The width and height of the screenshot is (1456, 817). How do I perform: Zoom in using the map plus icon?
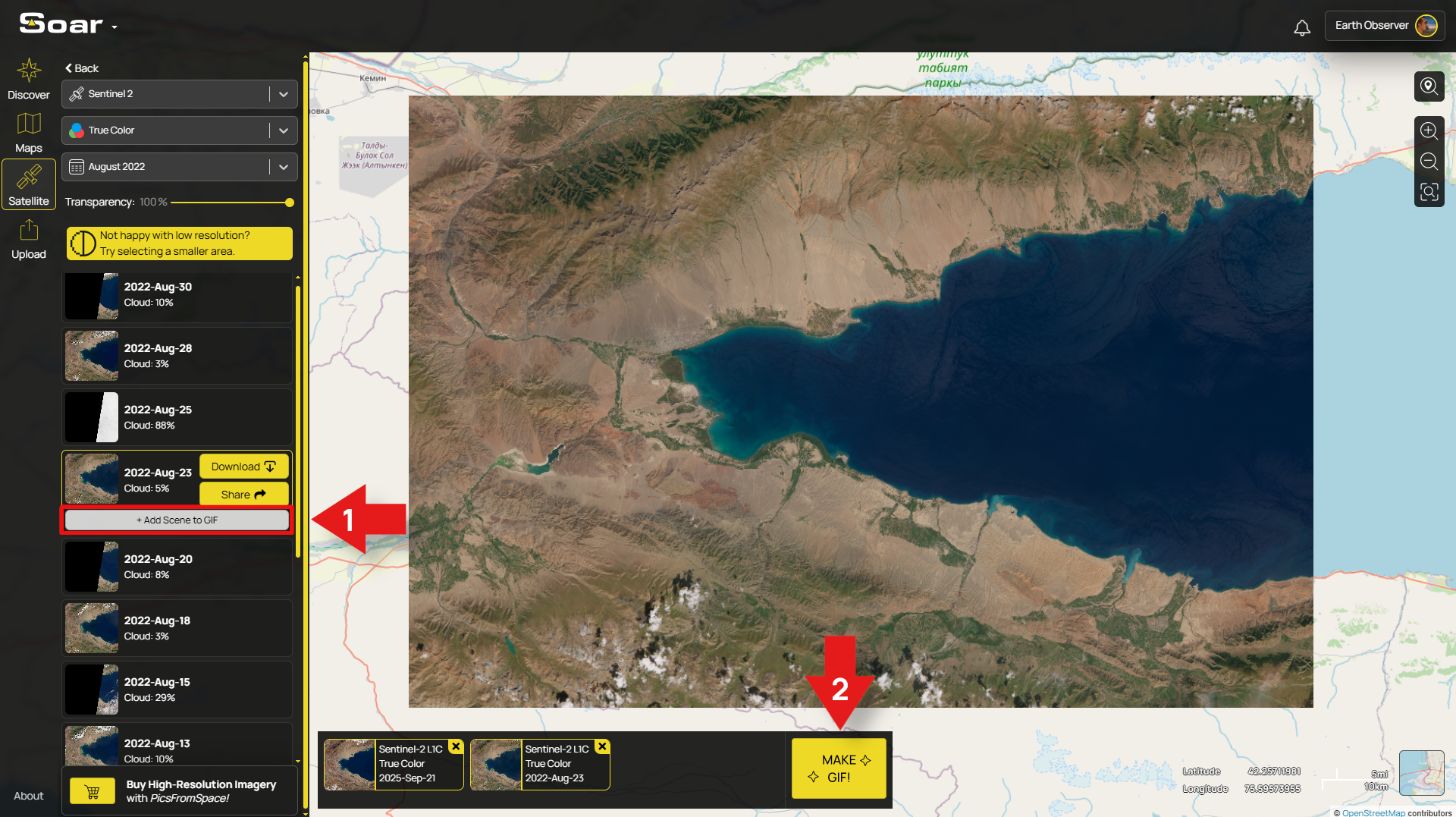click(1429, 130)
